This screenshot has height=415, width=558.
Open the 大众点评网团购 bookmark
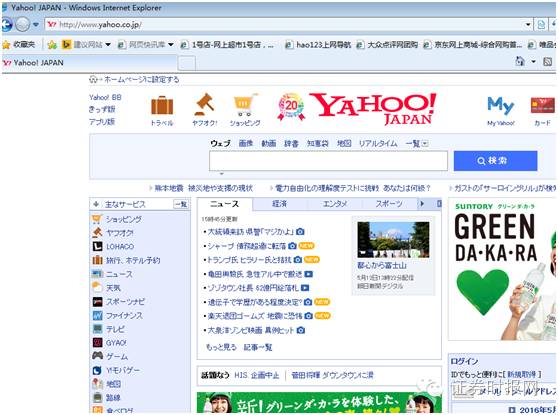coord(388,44)
